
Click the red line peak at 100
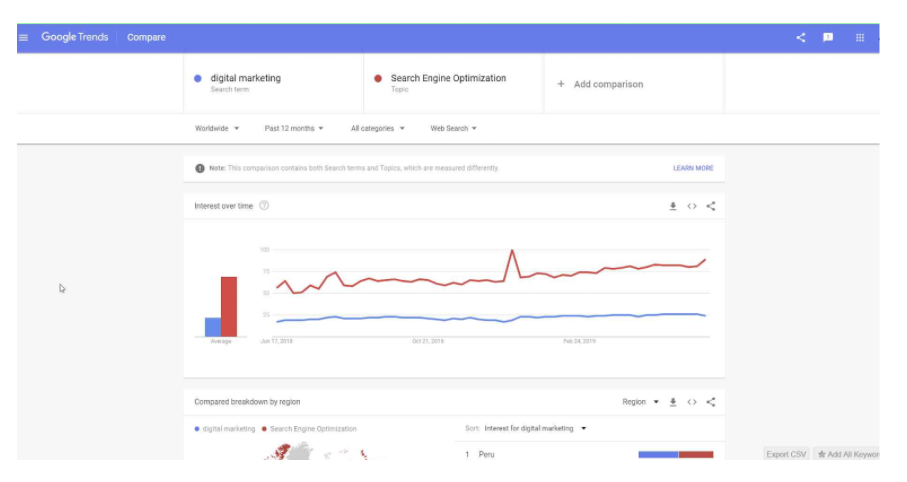(x=512, y=251)
